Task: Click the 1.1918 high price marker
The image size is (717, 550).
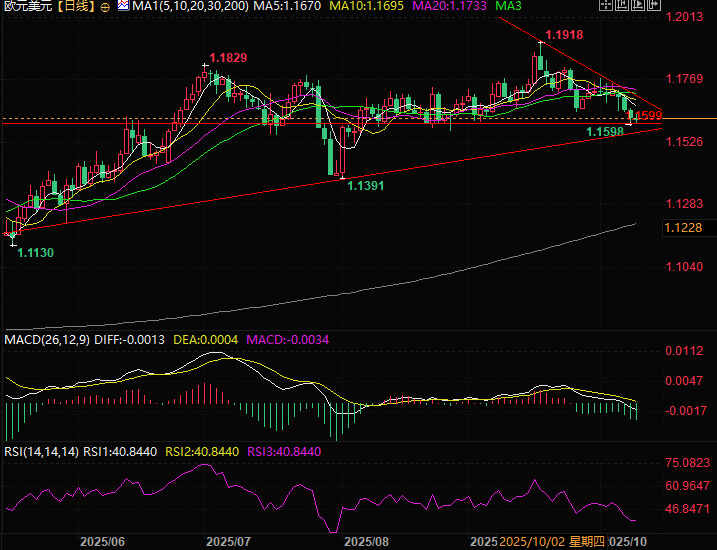Action: (564, 34)
